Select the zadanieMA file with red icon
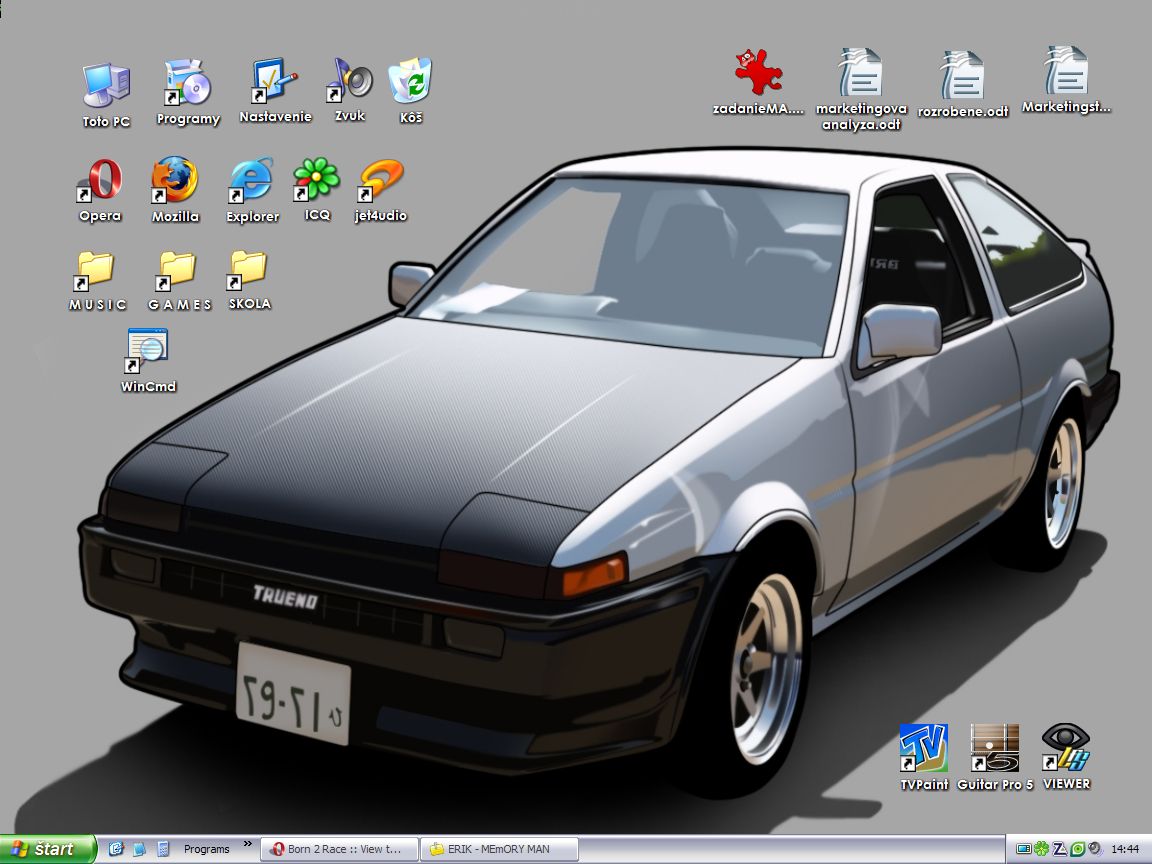The image size is (1152, 864). click(758, 82)
